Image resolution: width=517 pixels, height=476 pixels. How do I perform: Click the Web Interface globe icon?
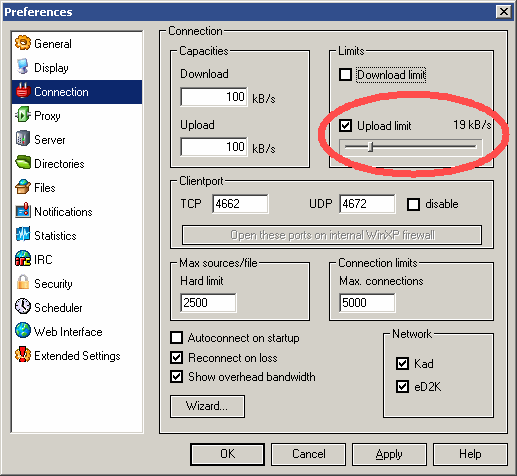pos(23,331)
